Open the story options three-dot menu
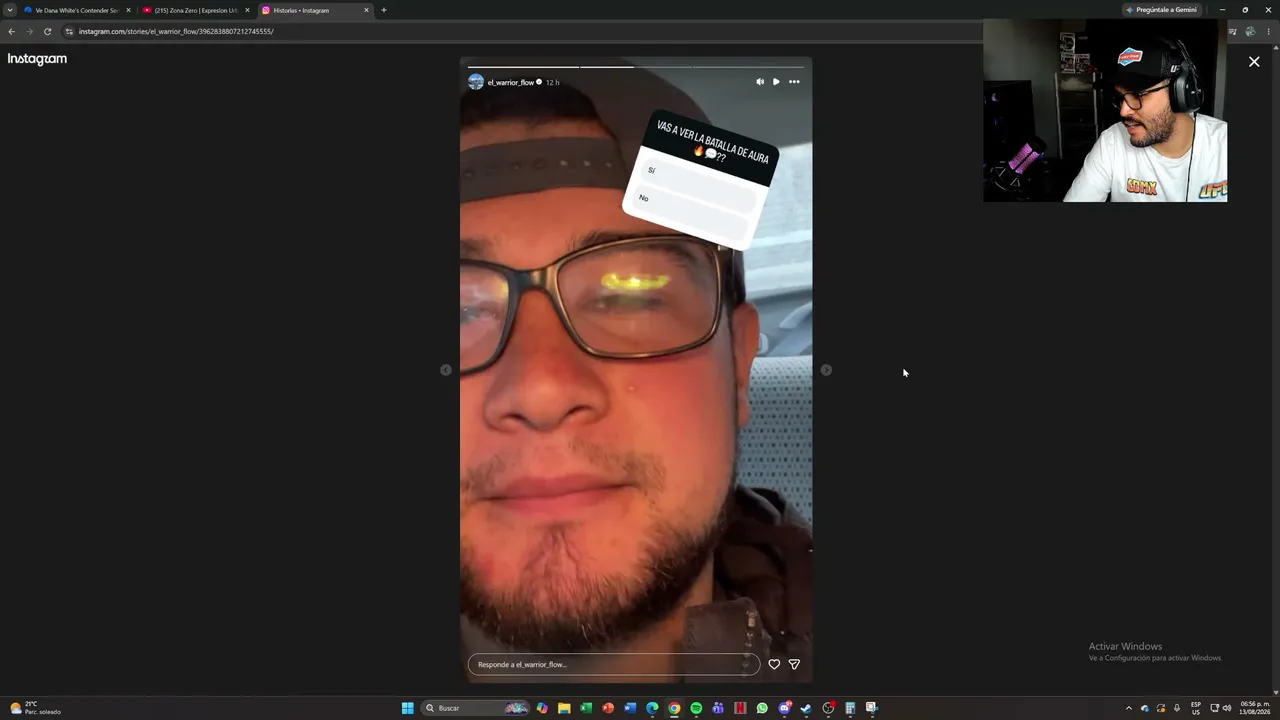Image resolution: width=1280 pixels, height=720 pixels. (x=794, y=82)
